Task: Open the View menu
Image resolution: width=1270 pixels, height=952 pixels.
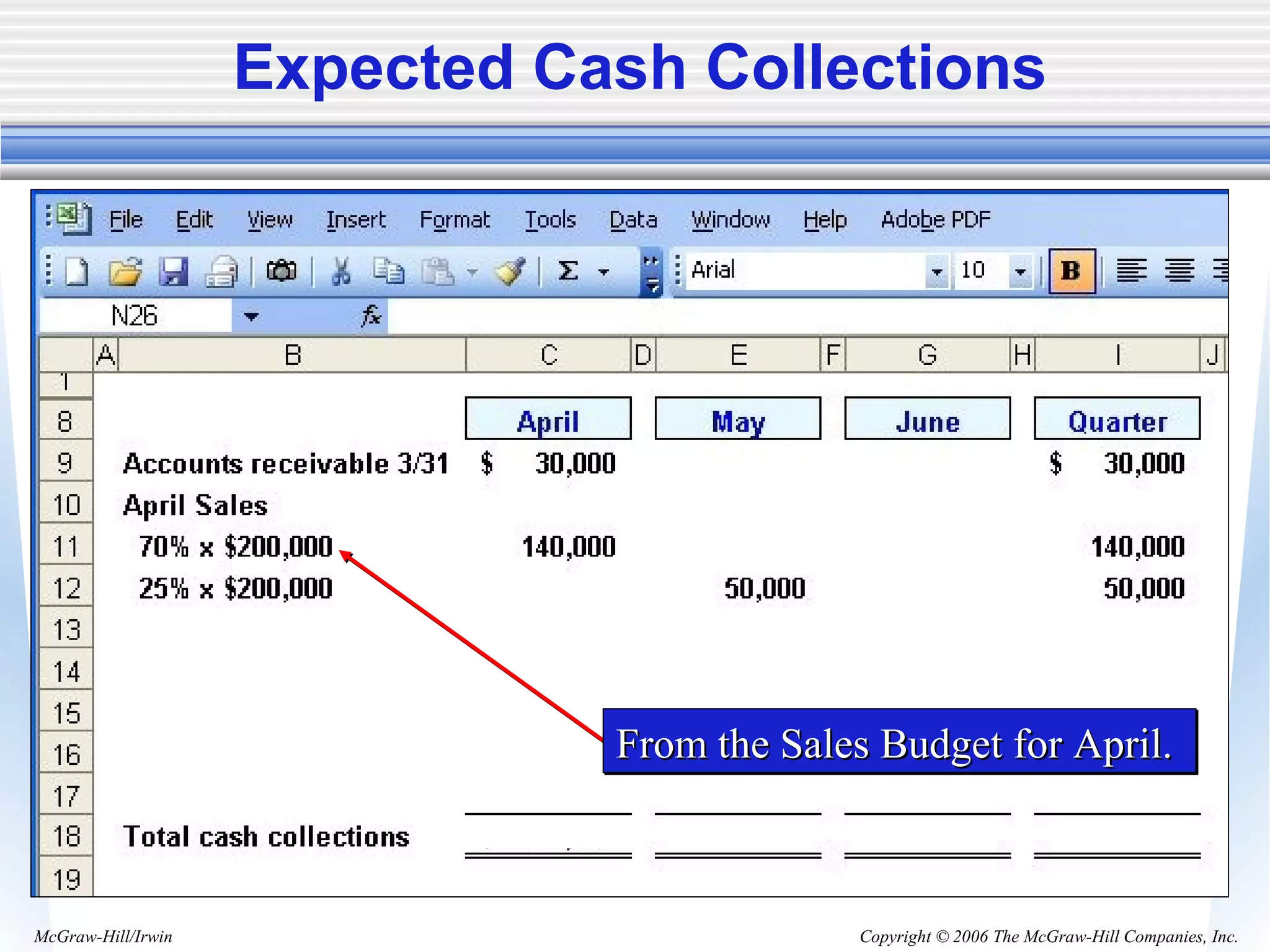Action: pyautogui.click(x=270, y=219)
